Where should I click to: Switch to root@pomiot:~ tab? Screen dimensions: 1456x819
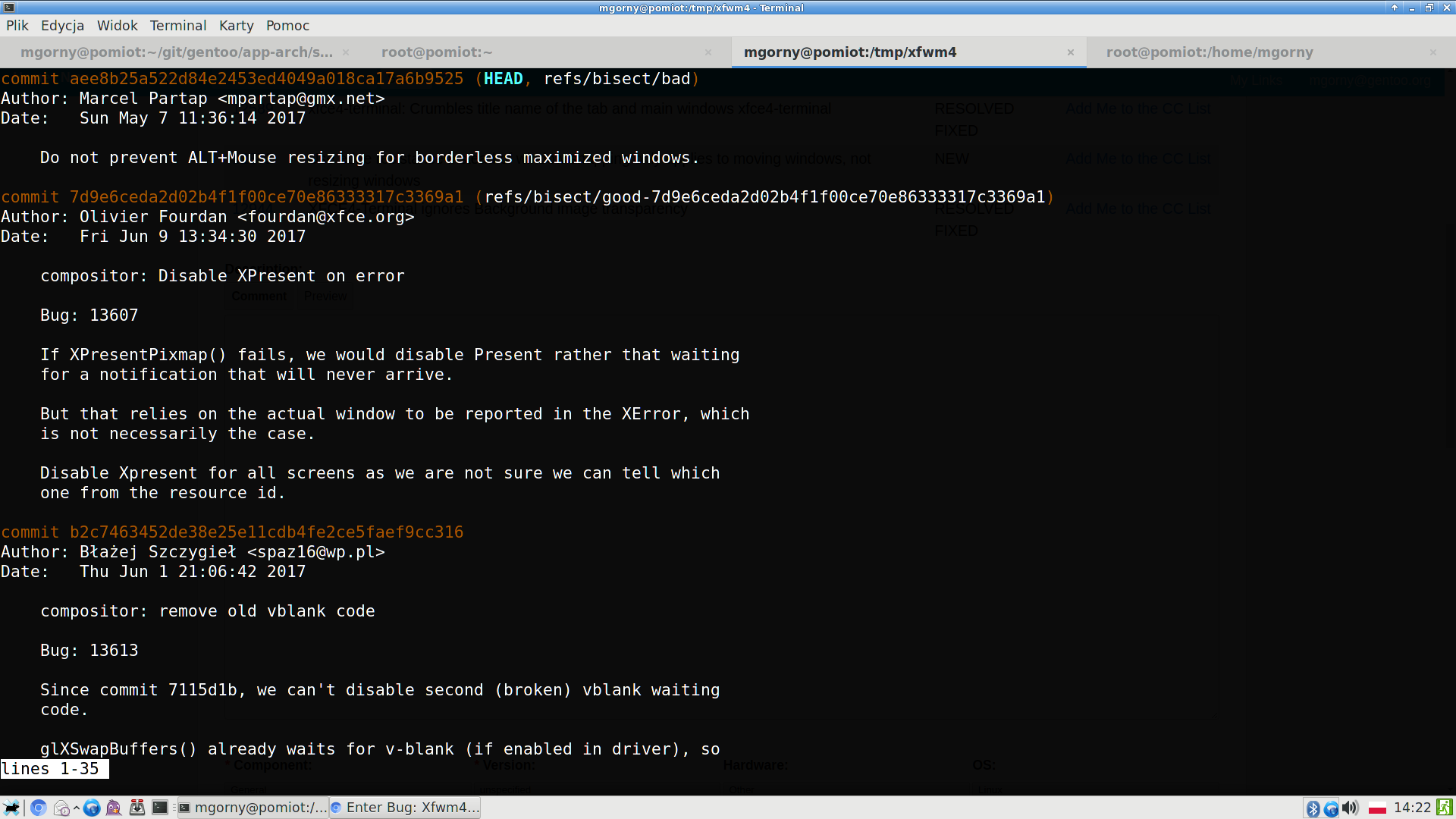[437, 52]
